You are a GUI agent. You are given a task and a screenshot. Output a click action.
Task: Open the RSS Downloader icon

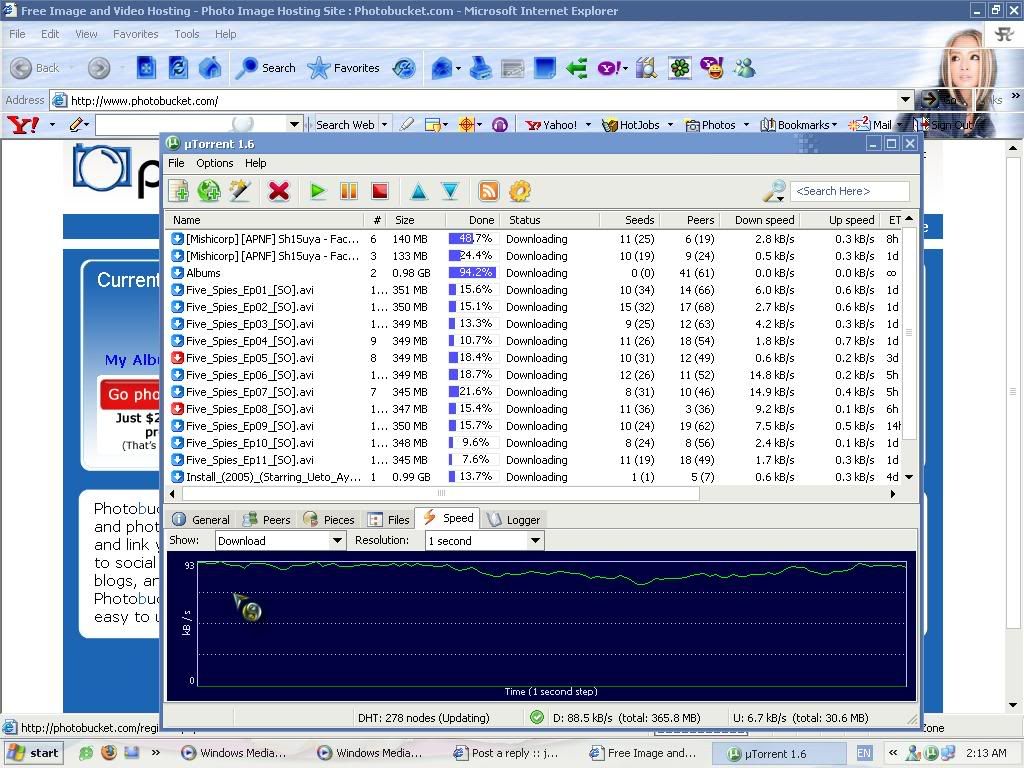pos(488,191)
